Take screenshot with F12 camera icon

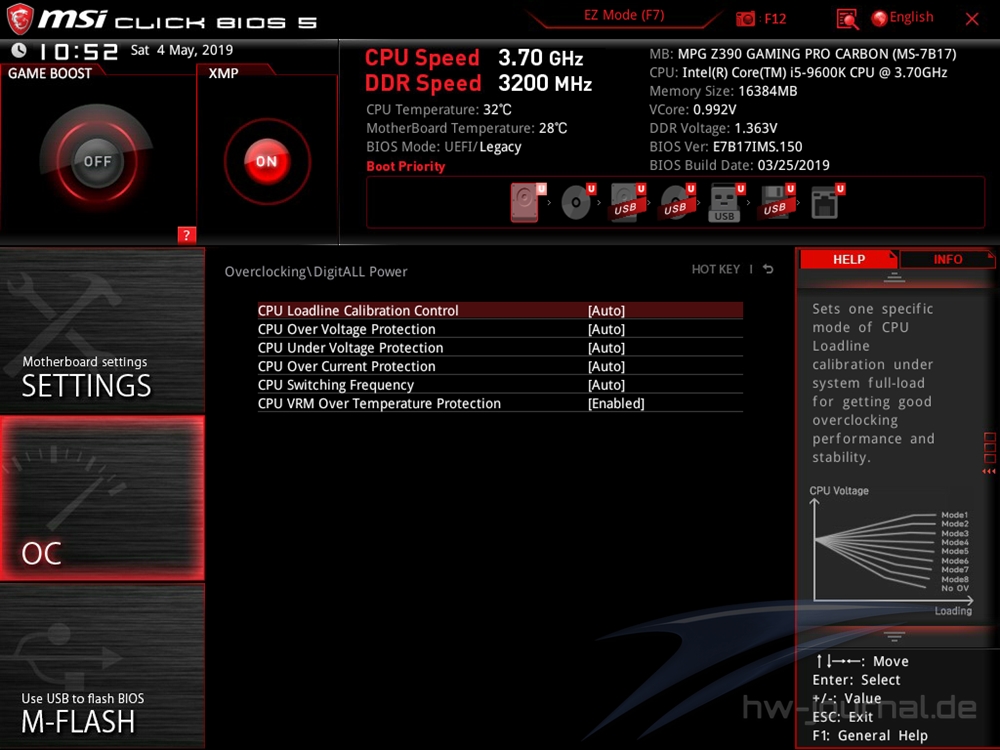point(745,18)
